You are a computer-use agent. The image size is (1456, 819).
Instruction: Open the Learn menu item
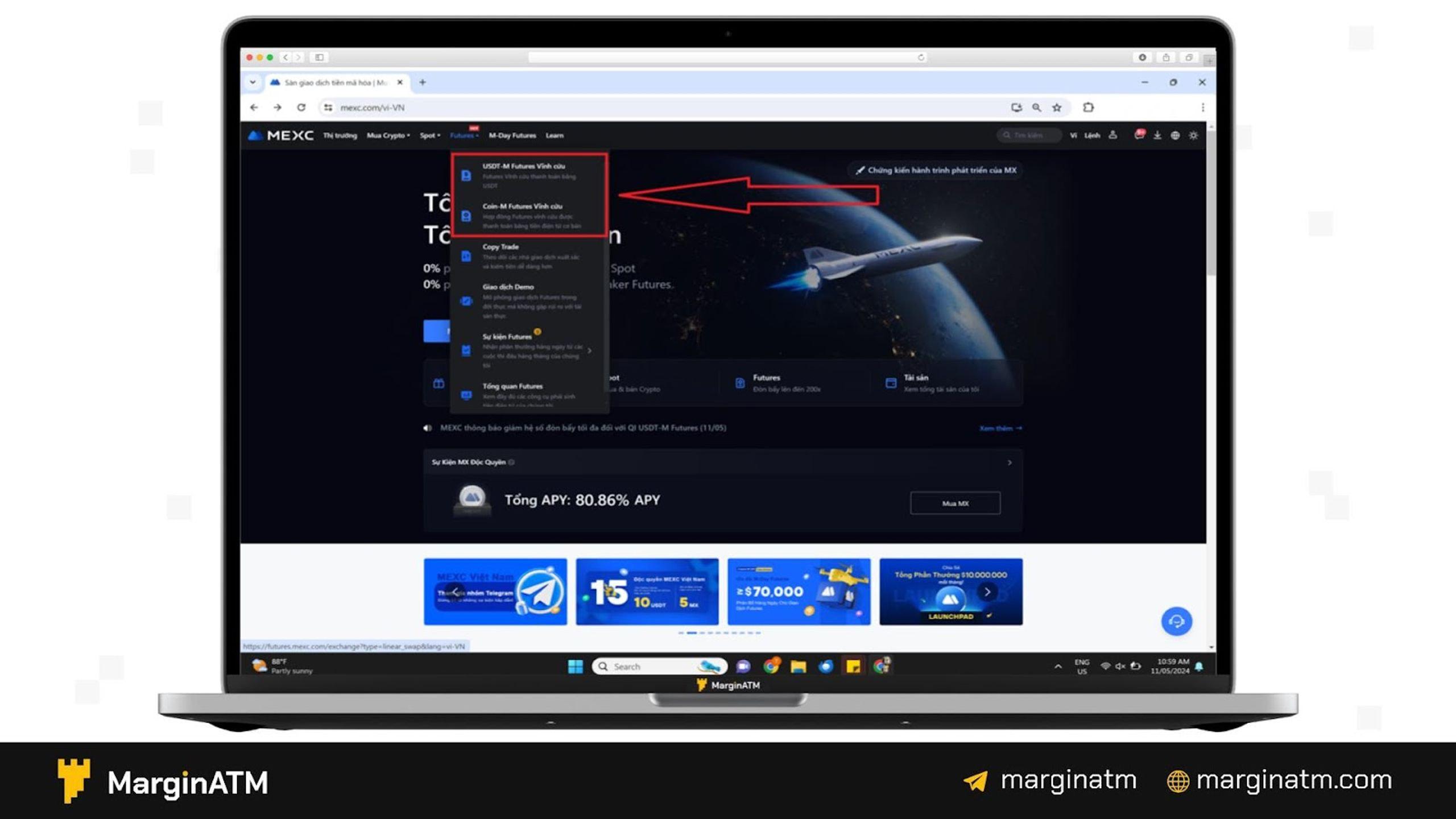(555, 135)
